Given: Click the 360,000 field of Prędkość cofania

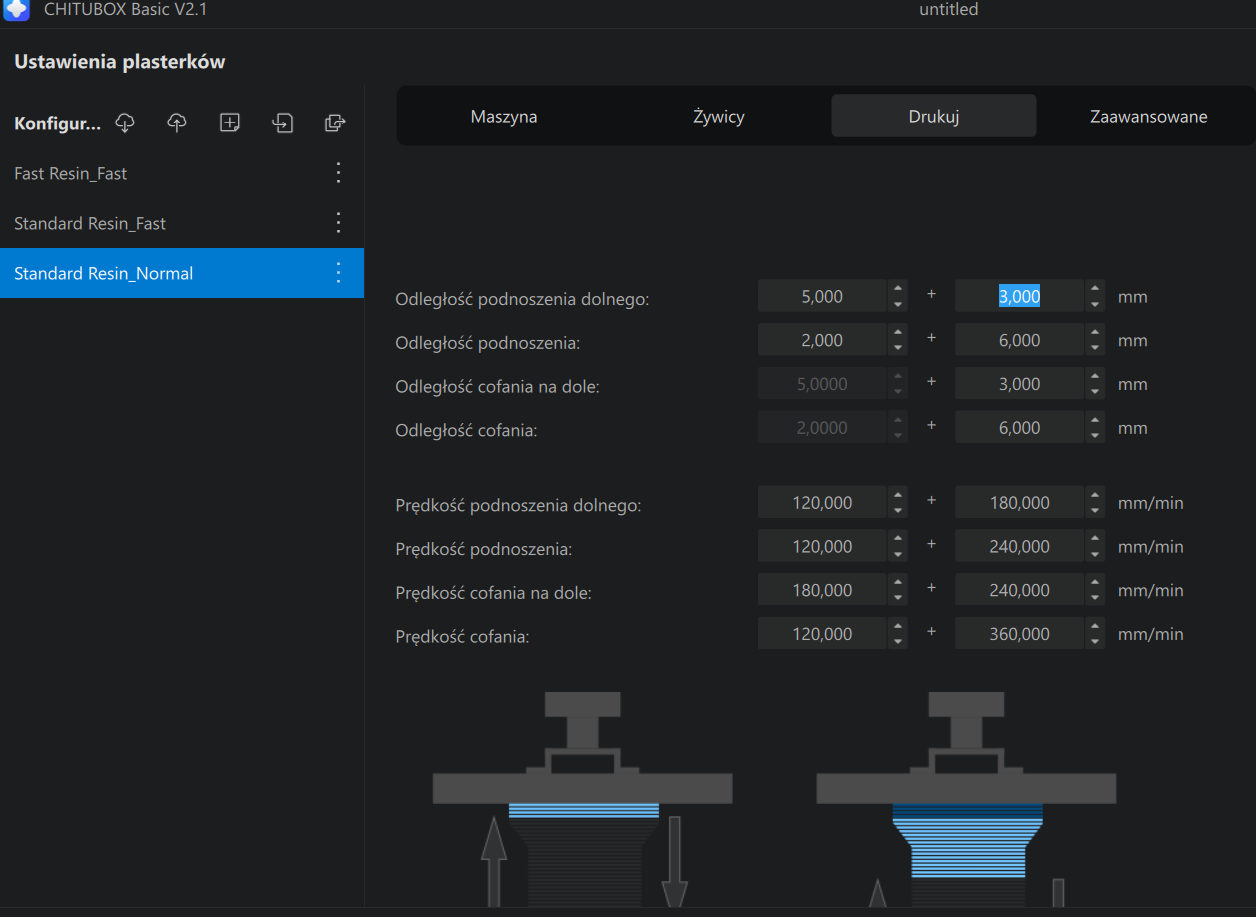Looking at the screenshot, I should pyautogui.click(x=1019, y=634).
